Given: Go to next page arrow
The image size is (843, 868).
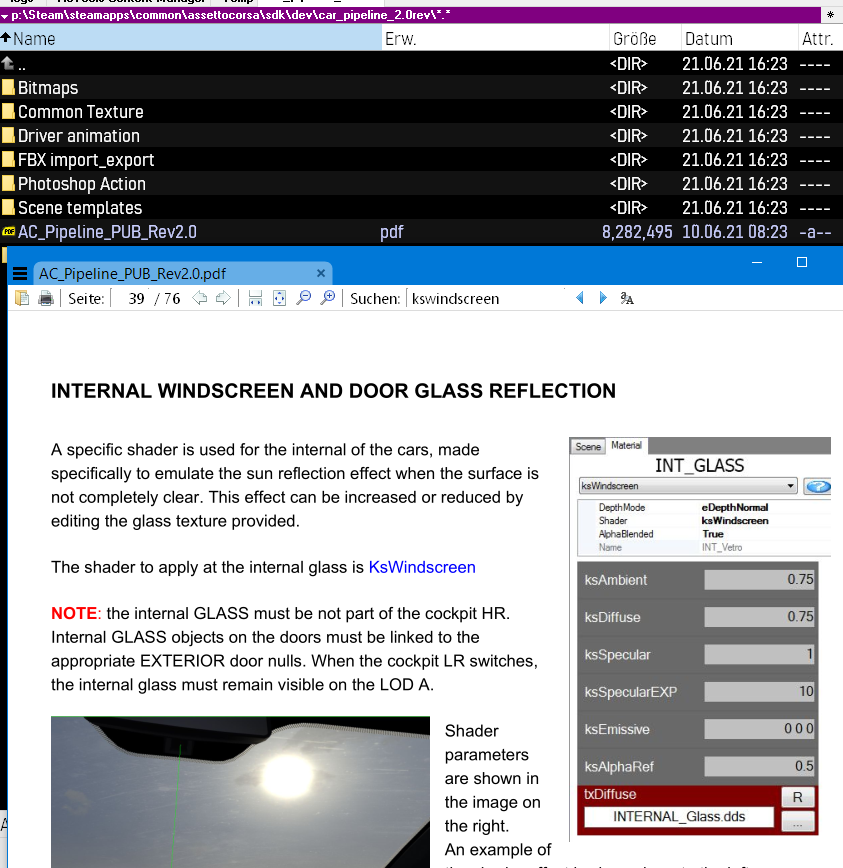Looking at the screenshot, I should click(222, 298).
